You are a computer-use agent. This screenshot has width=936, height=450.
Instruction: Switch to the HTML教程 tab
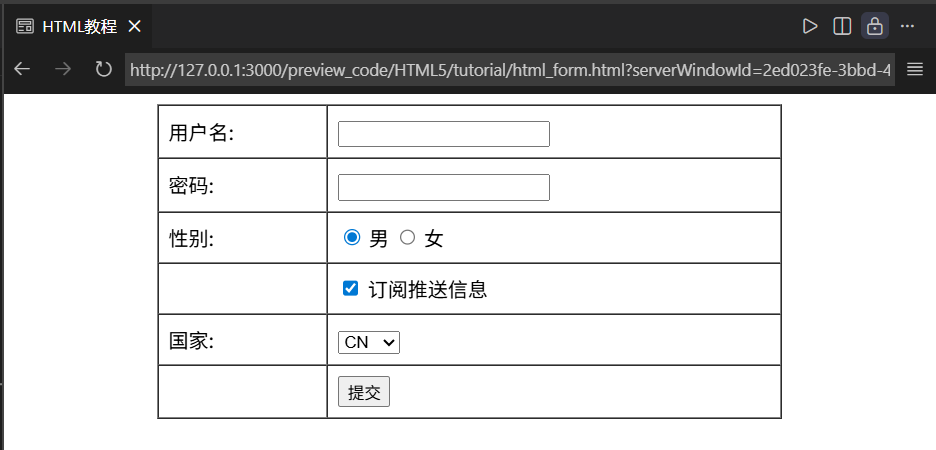tap(79, 26)
